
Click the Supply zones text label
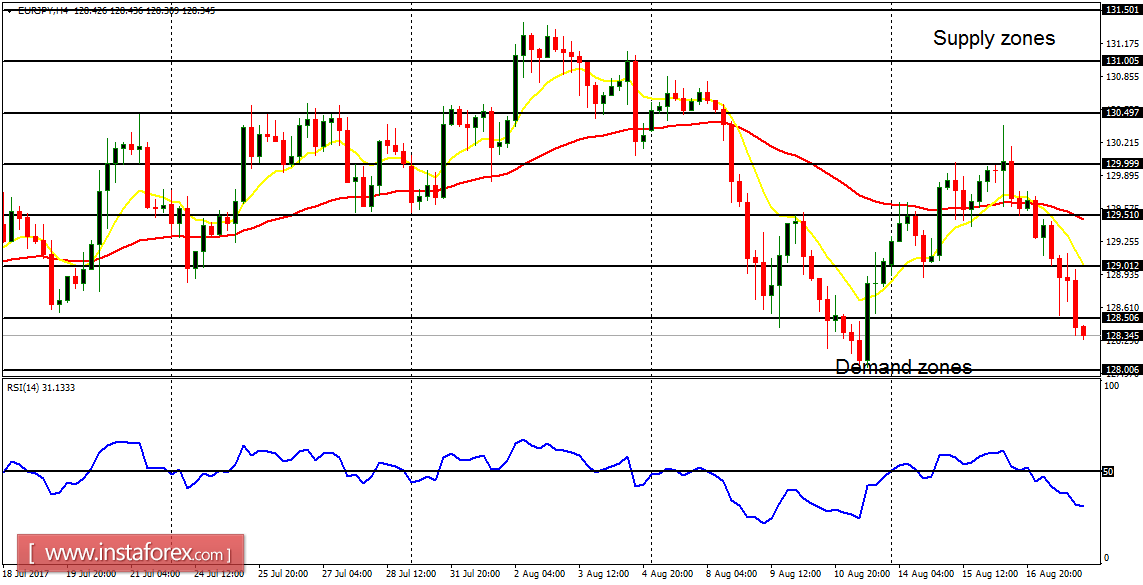pos(994,38)
